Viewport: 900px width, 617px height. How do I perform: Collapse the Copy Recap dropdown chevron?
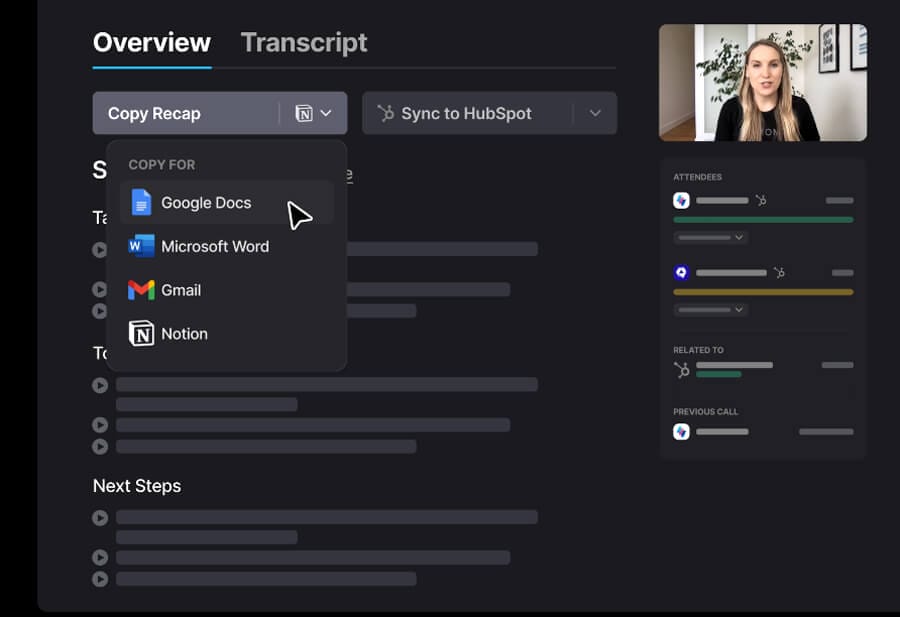[326, 113]
